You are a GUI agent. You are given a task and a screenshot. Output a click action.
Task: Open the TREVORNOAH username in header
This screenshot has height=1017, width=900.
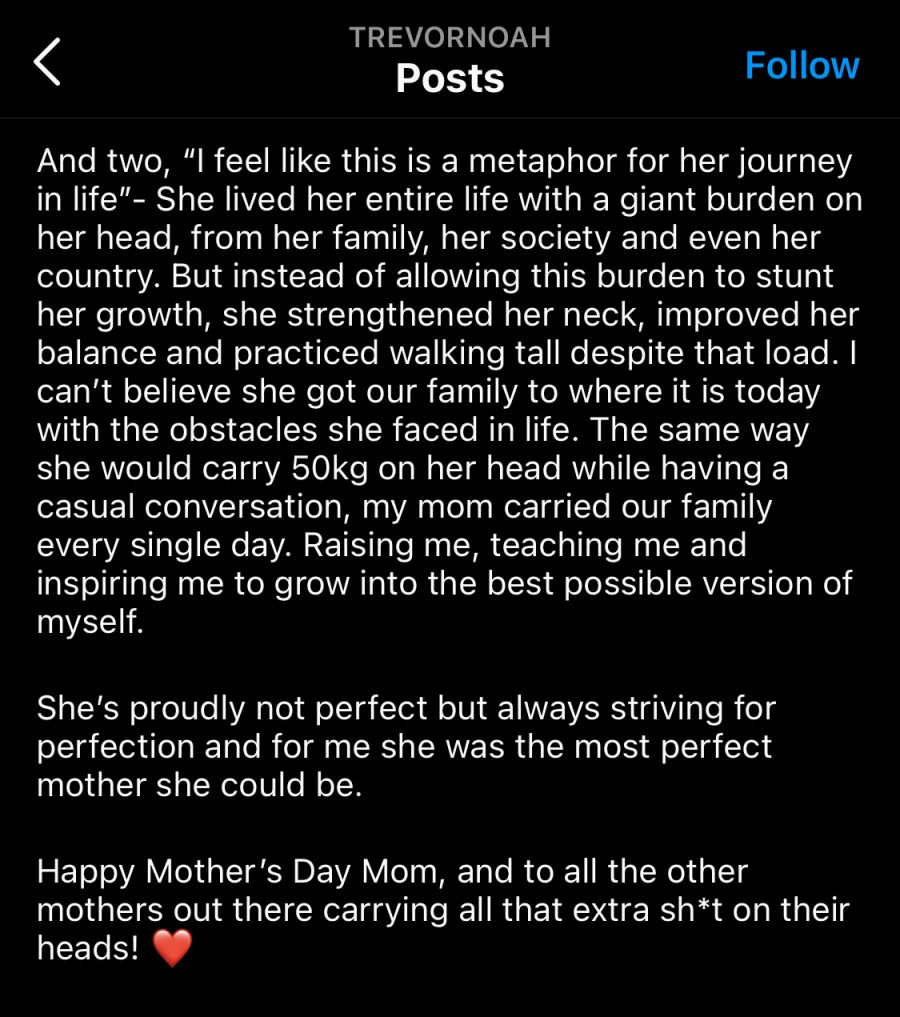450,37
